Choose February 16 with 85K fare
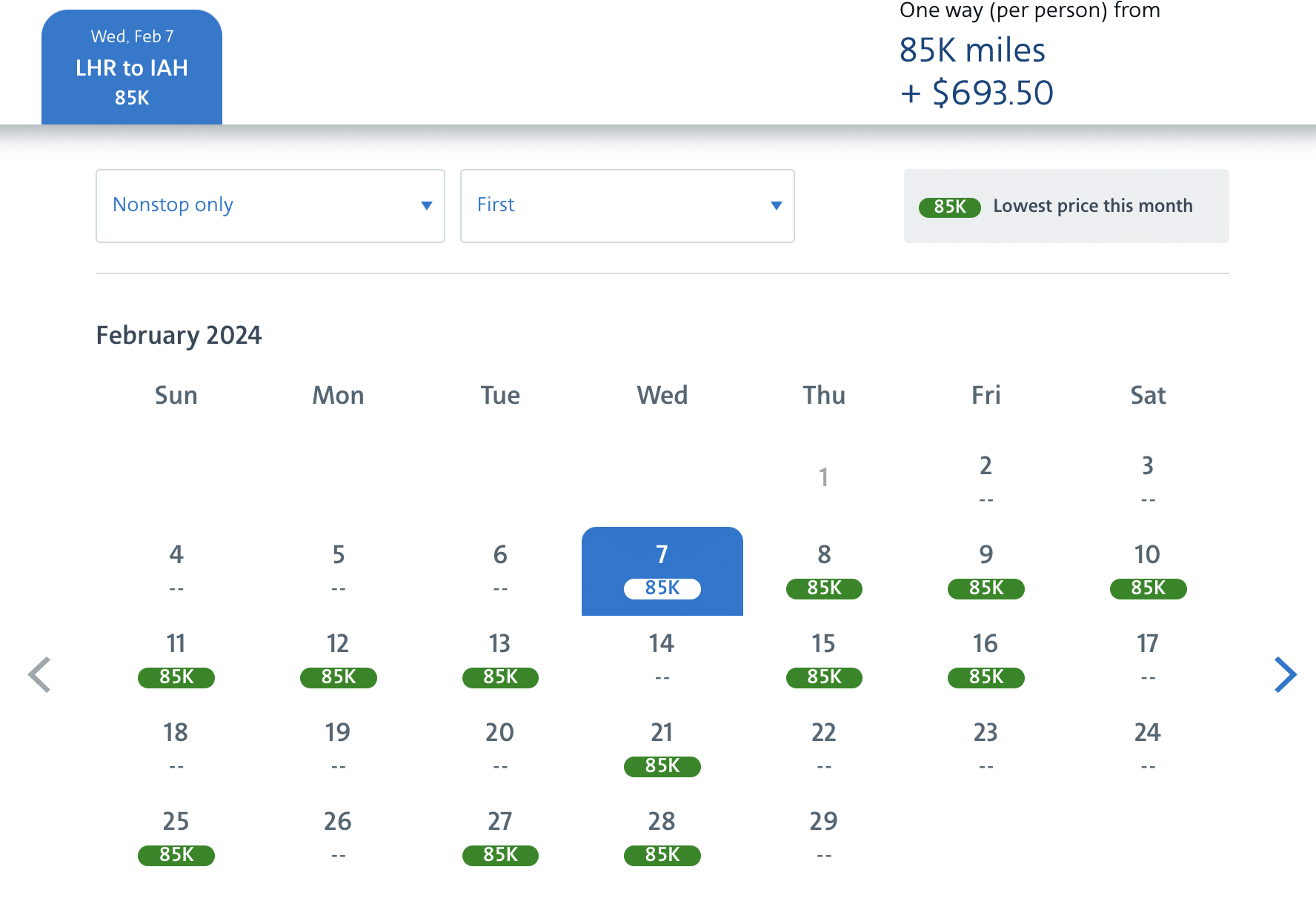This screenshot has width=1316, height=904. [x=986, y=660]
